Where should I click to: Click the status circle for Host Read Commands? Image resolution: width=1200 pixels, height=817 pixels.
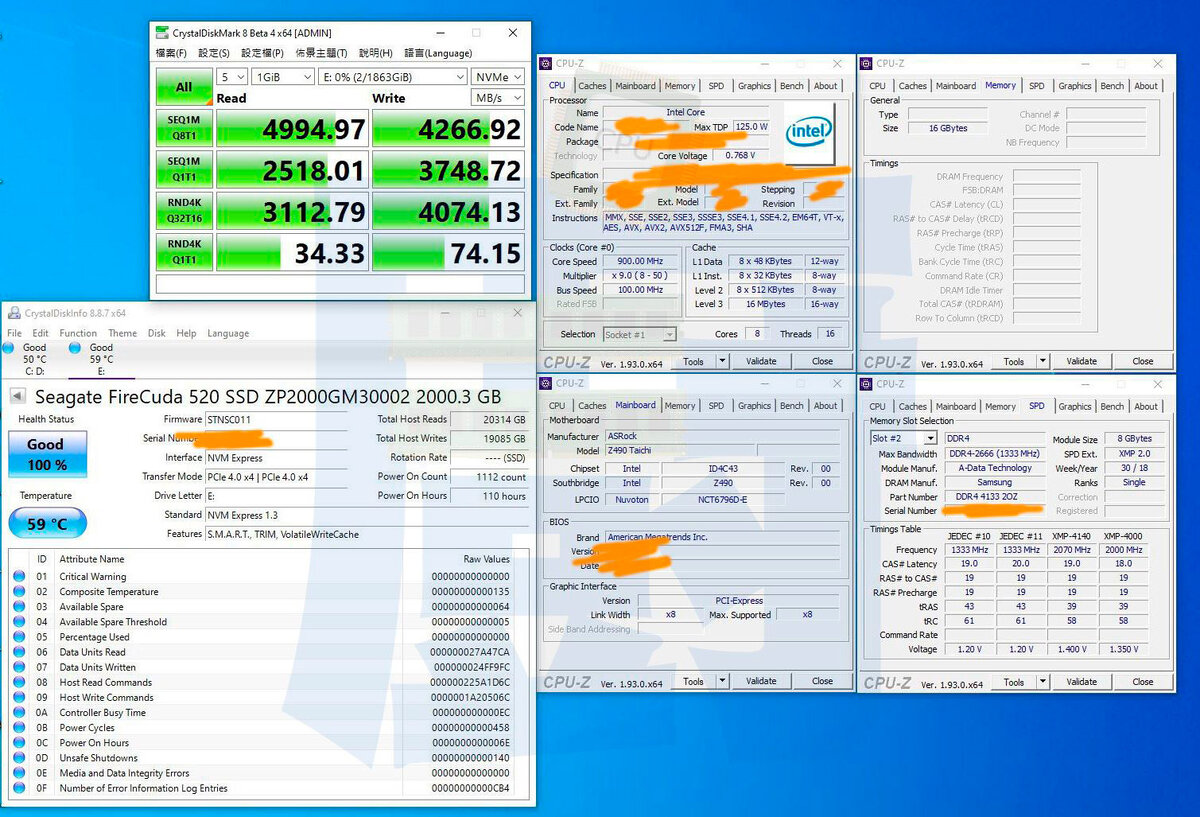19,682
